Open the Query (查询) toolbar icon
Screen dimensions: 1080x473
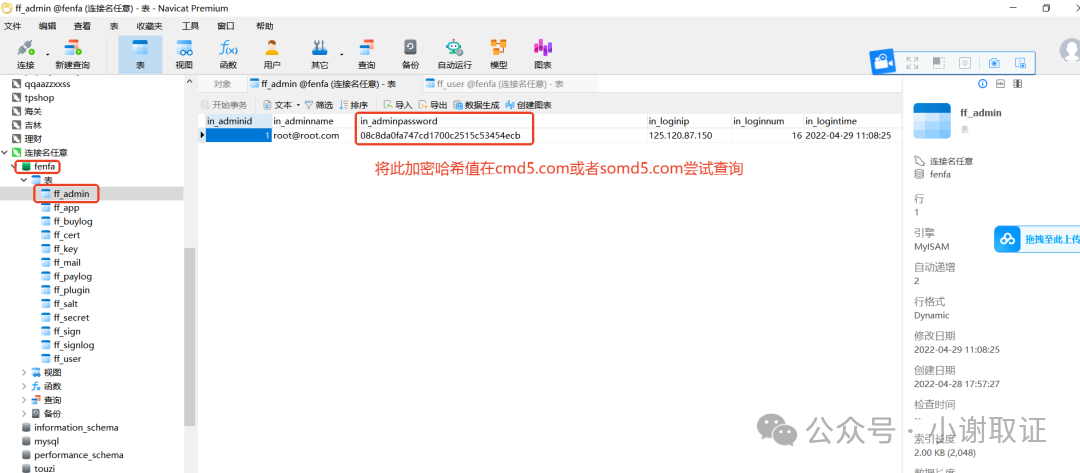366,54
